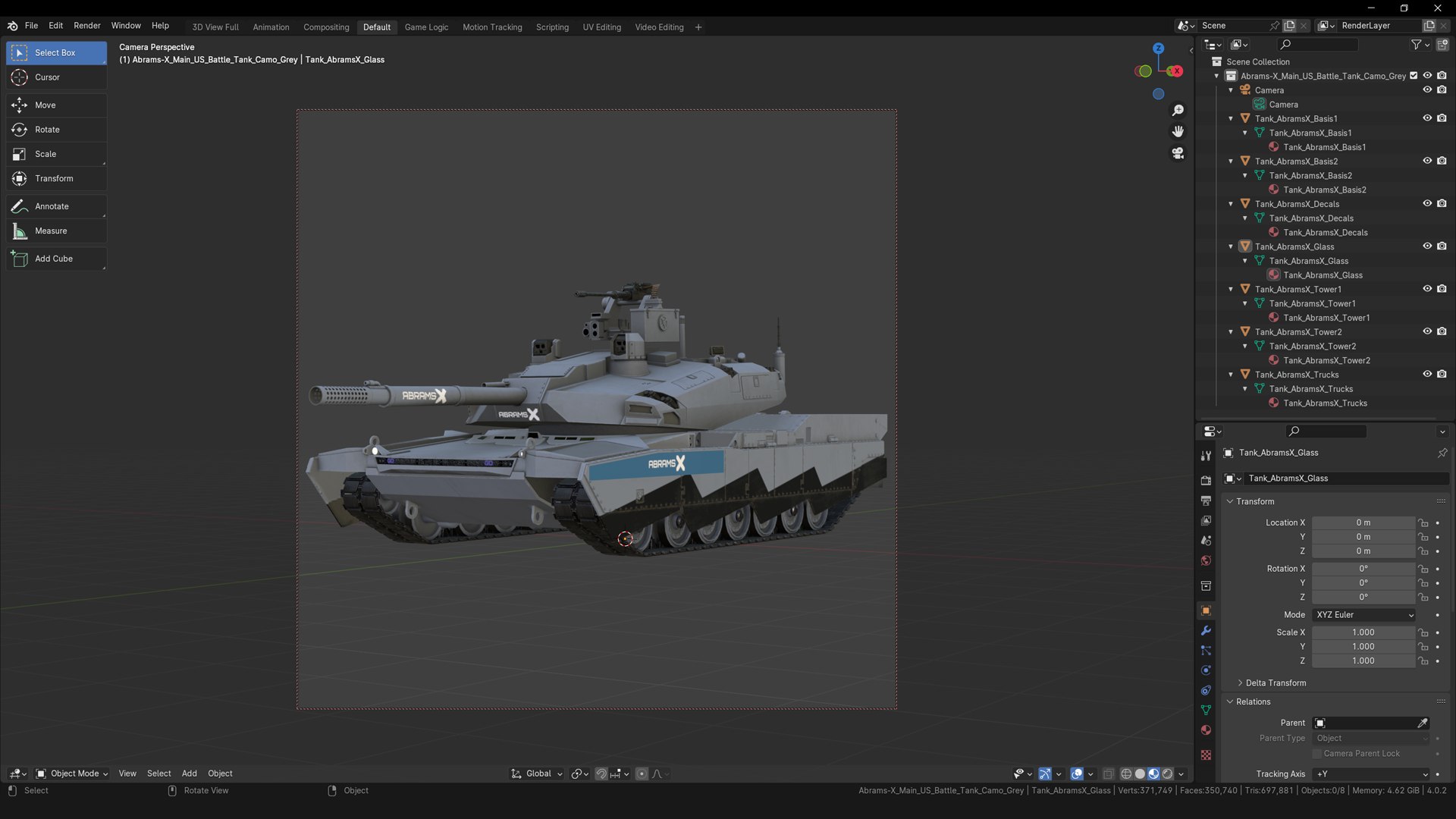Screen dimensions: 1456x819
Task: Choose the Scale tool
Action: point(56,154)
